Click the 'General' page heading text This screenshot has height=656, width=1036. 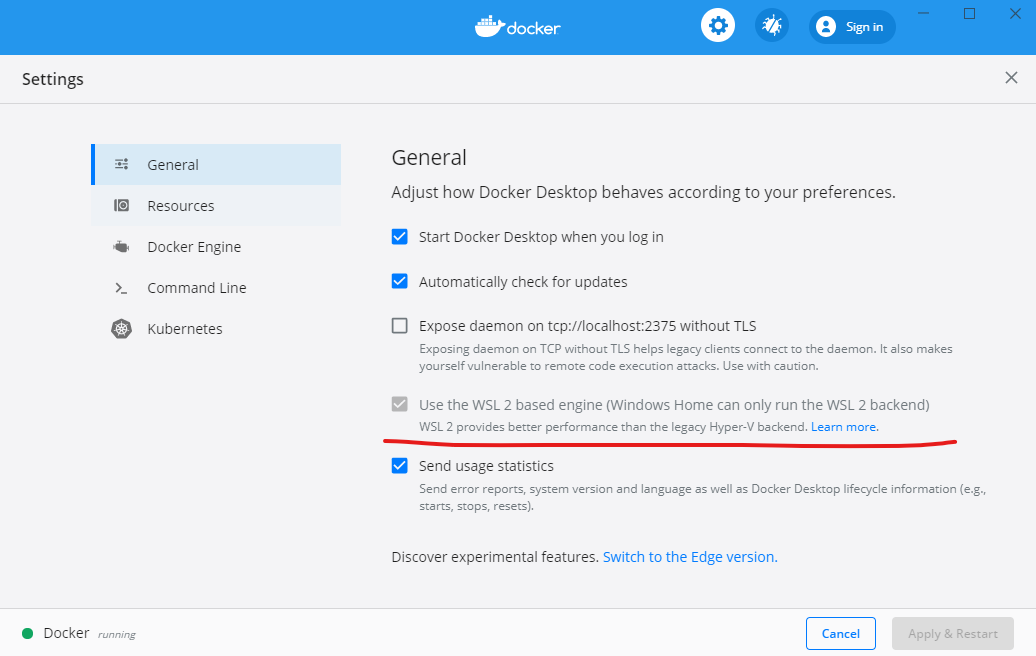click(x=429, y=157)
